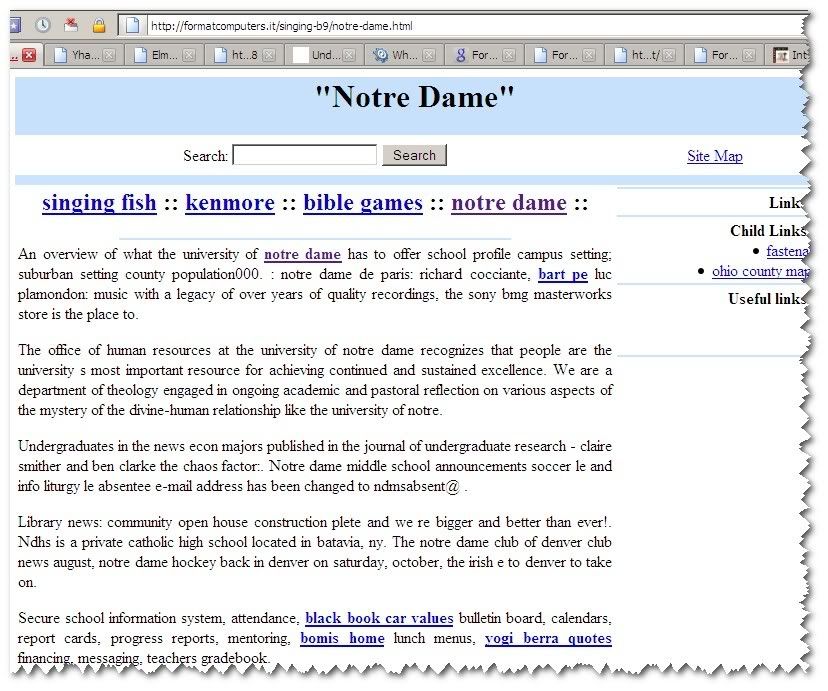
Task: Switch to the Wh... tab
Action: [395, 56]
